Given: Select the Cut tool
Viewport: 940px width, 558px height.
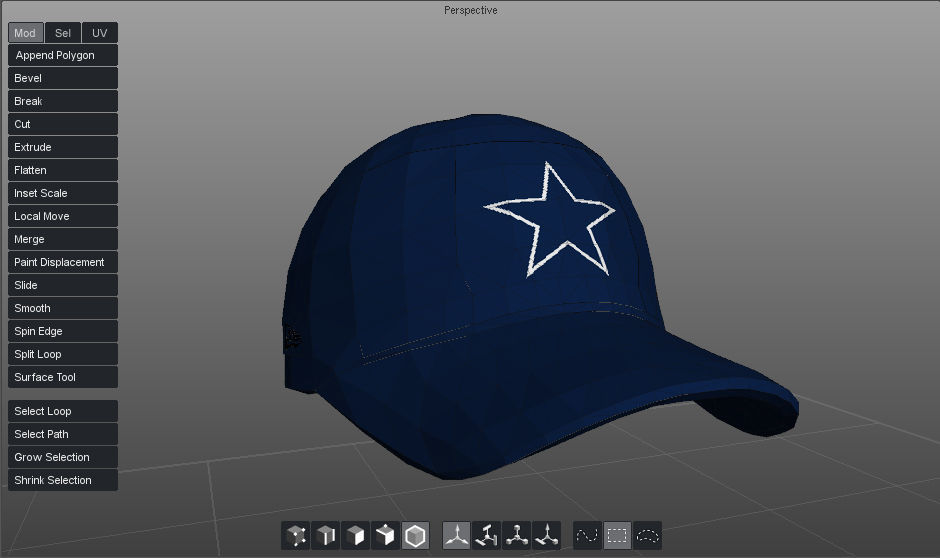Looking at the screenshot, I should point(63,124).
